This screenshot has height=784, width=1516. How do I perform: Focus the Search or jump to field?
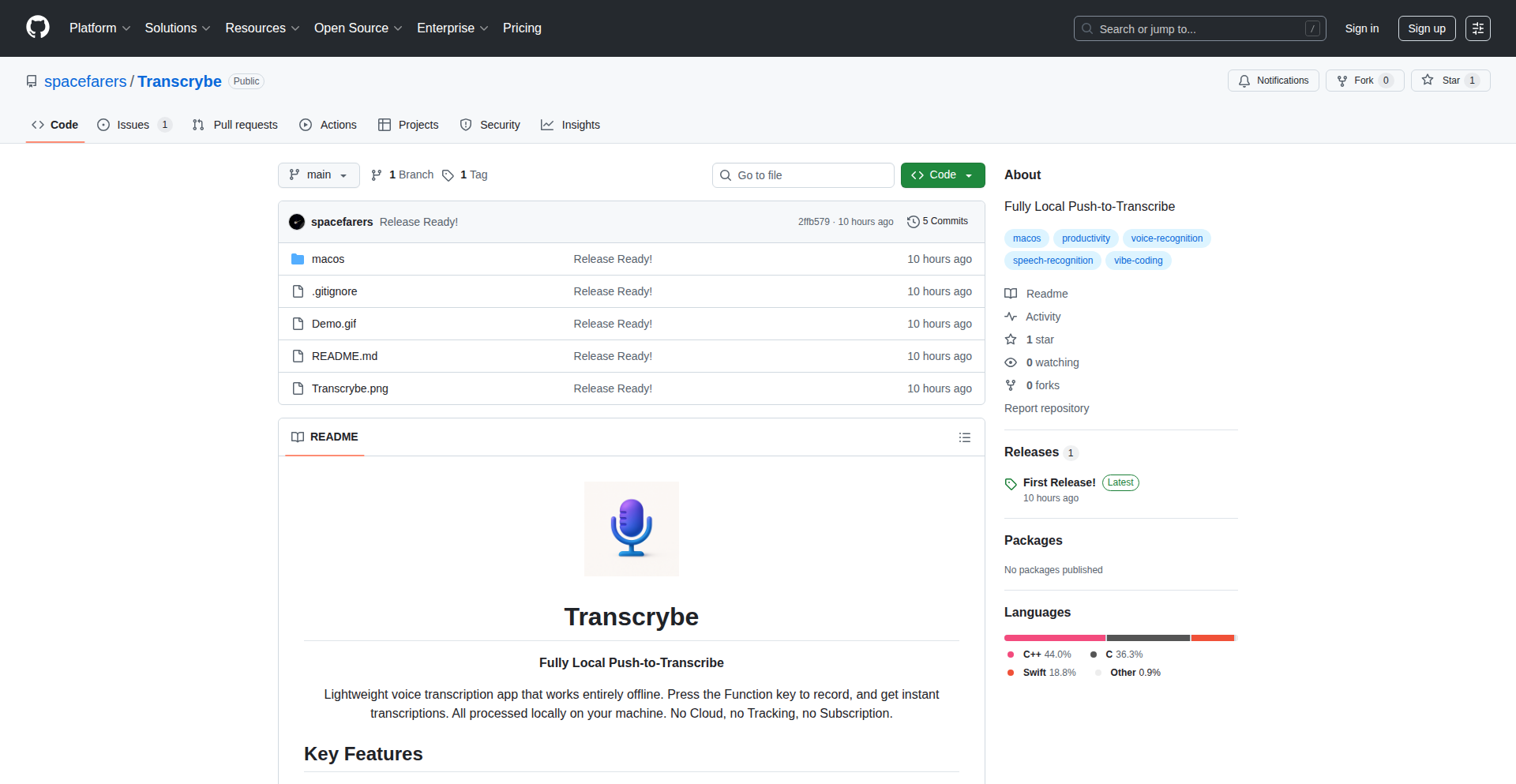click(1199, 28)
